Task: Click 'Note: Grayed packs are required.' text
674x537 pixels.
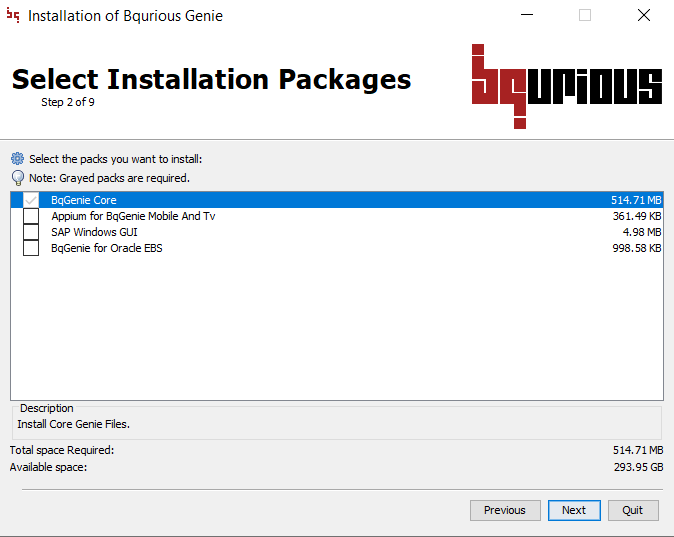Action: (109, 178)
